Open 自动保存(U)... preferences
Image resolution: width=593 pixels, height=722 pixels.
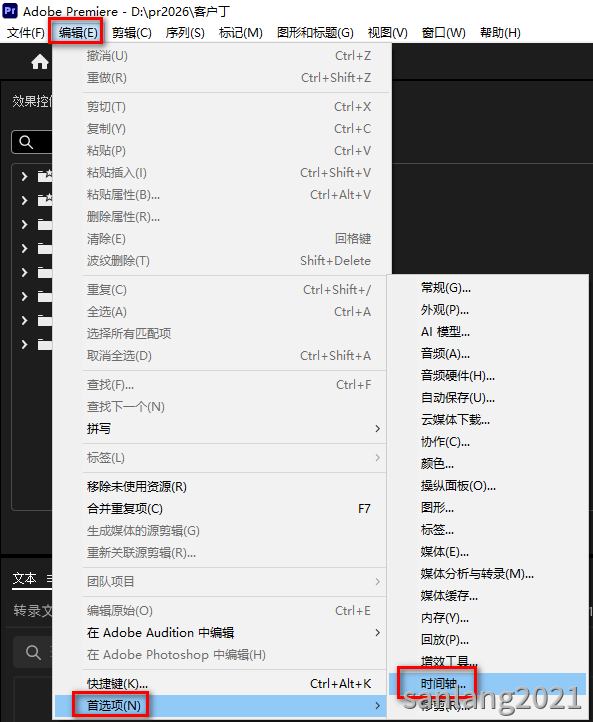[488, 398]
